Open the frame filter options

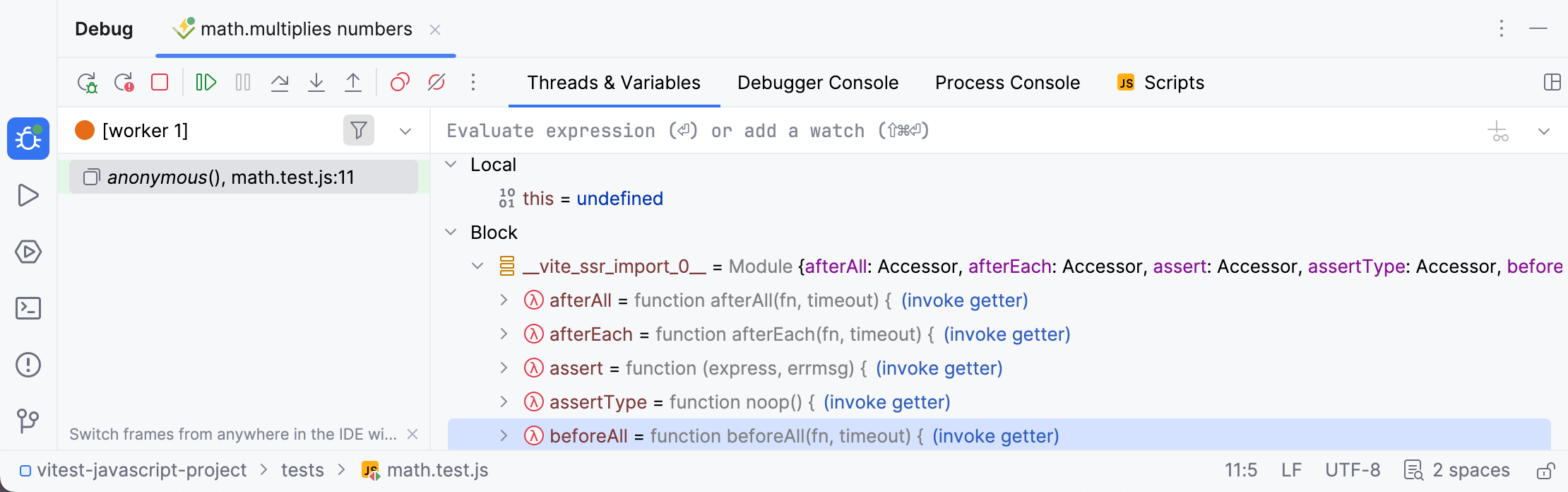click(x=359, y=131)
